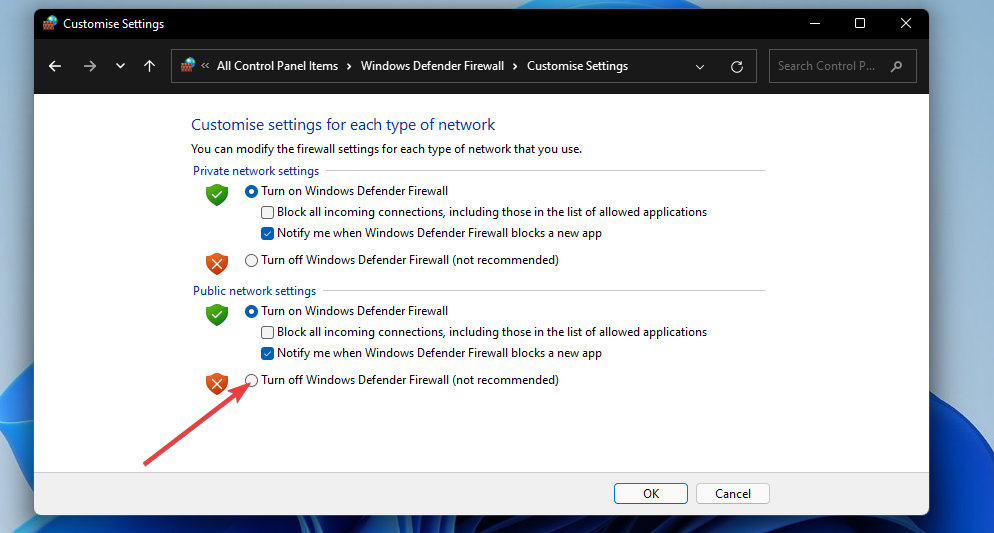Click the Customise settings for each type heading

[x=343, y=125]
